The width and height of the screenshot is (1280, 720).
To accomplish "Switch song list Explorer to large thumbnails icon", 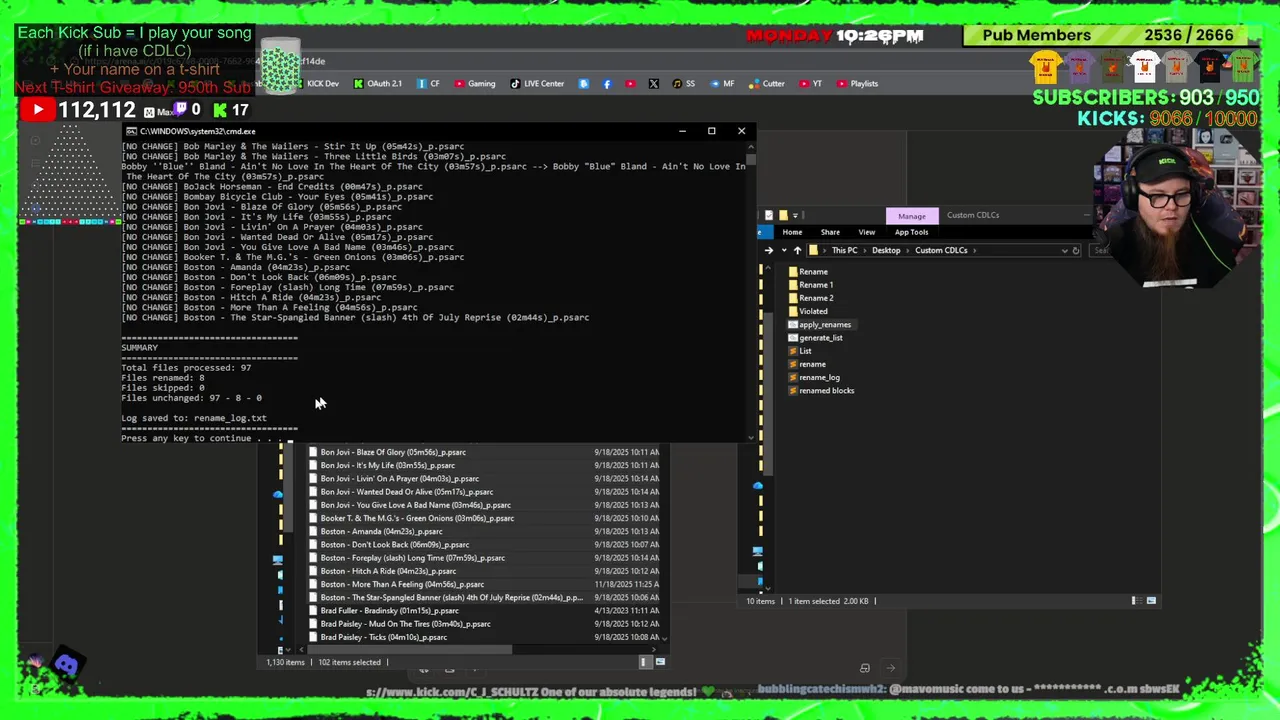I will [659, 662].
